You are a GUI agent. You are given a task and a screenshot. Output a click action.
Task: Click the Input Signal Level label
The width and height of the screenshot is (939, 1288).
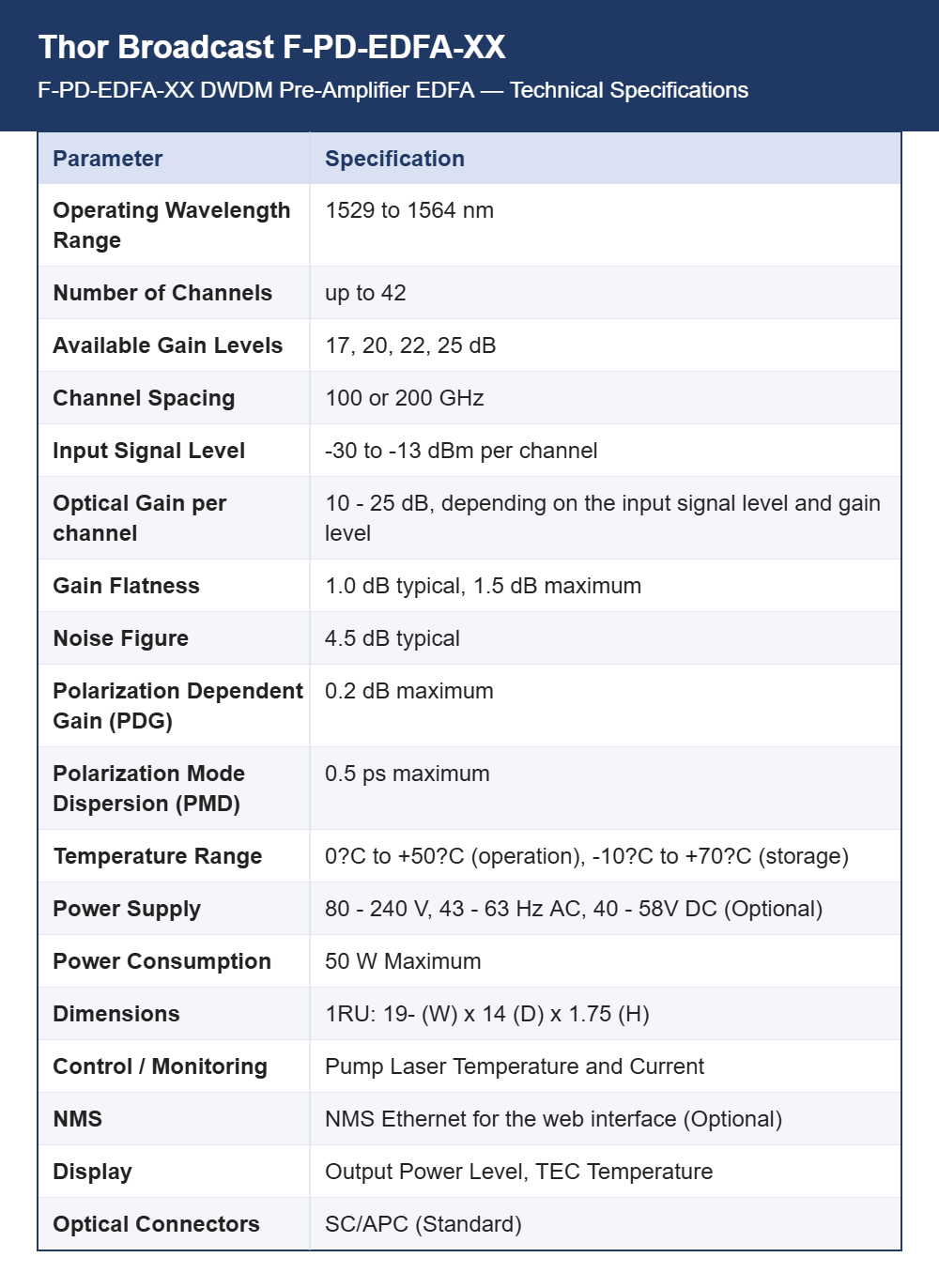148,451
